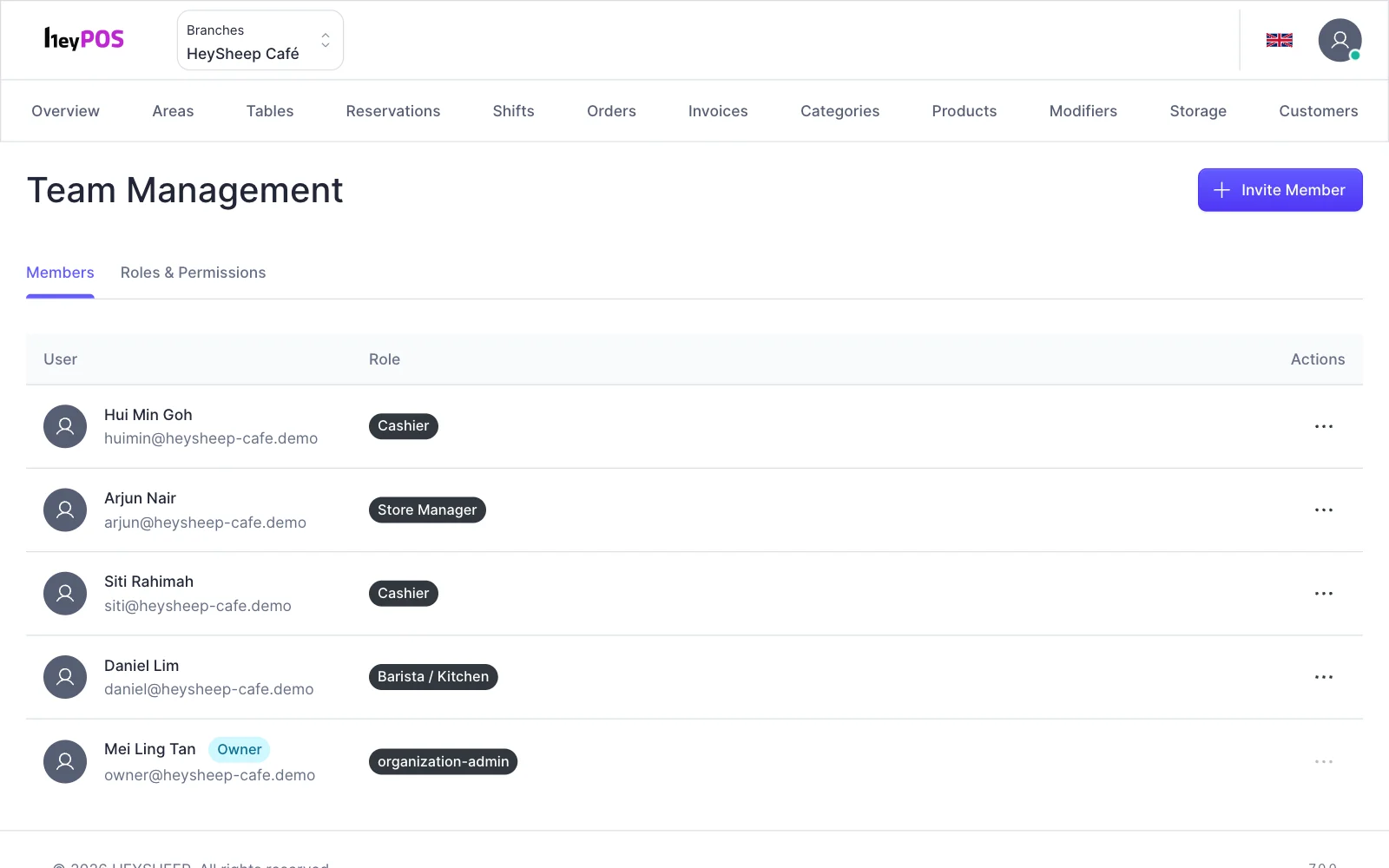Click the Barista / Kitchen role badge
This screenshot has height=868, width=1389.
(433, 677)
